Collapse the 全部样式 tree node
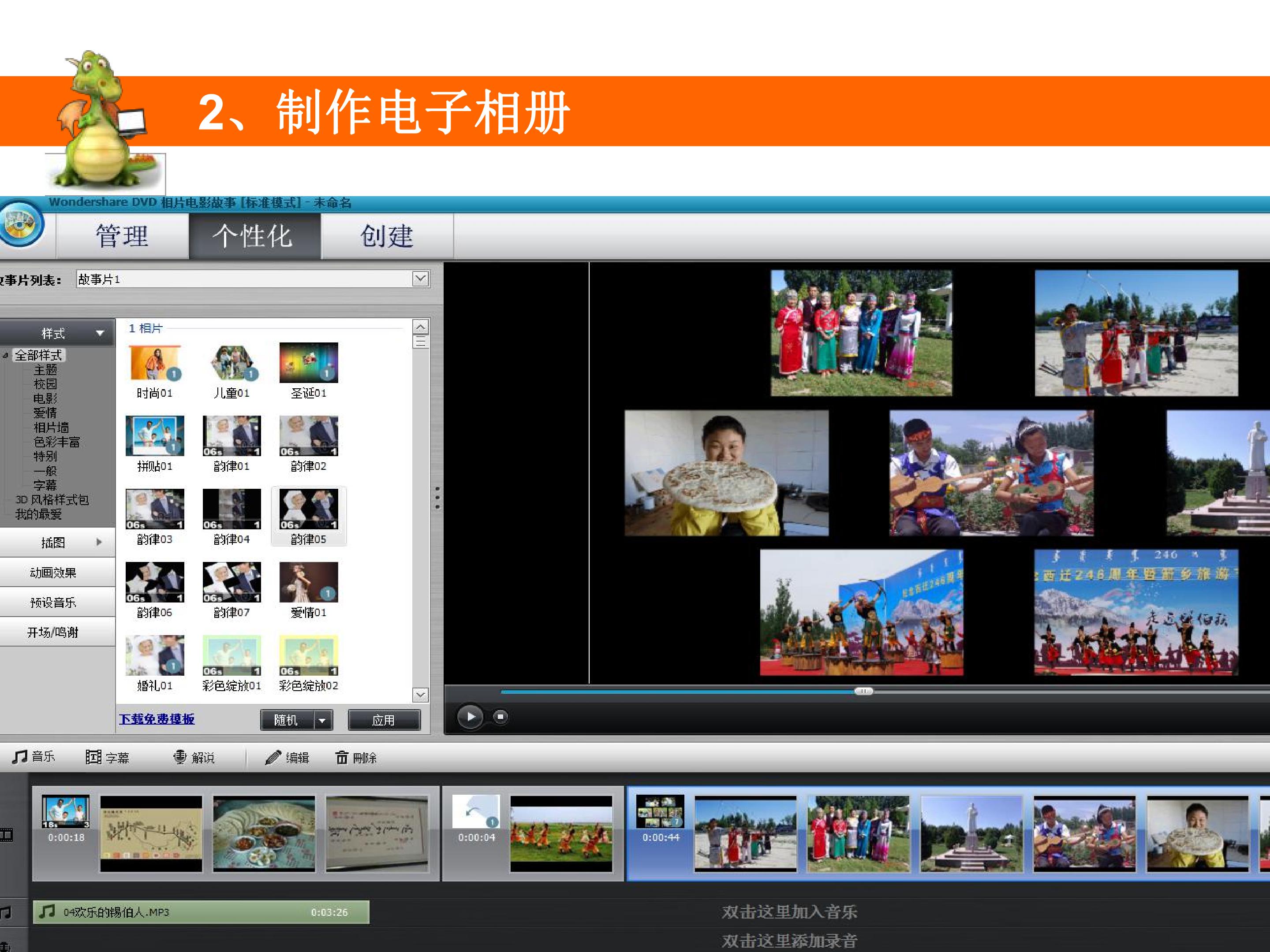 click(5, 356)
